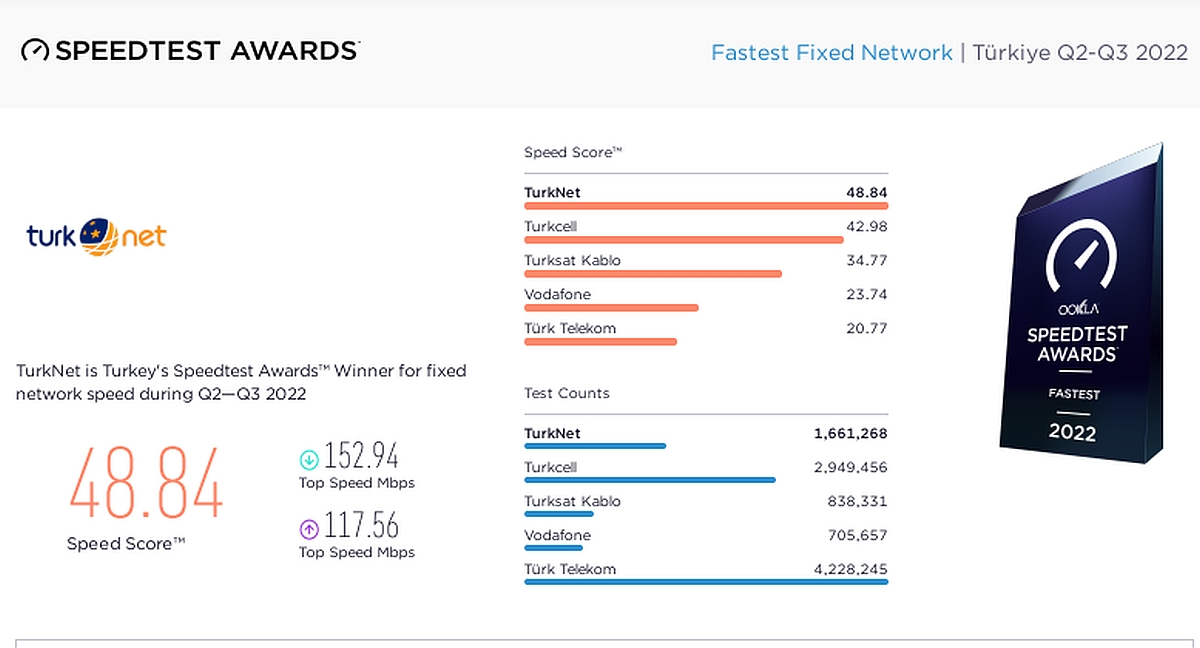Screen dimensions: 1200x648
Task: Click the 117.56 upload speed value
Action: point(361,526)
